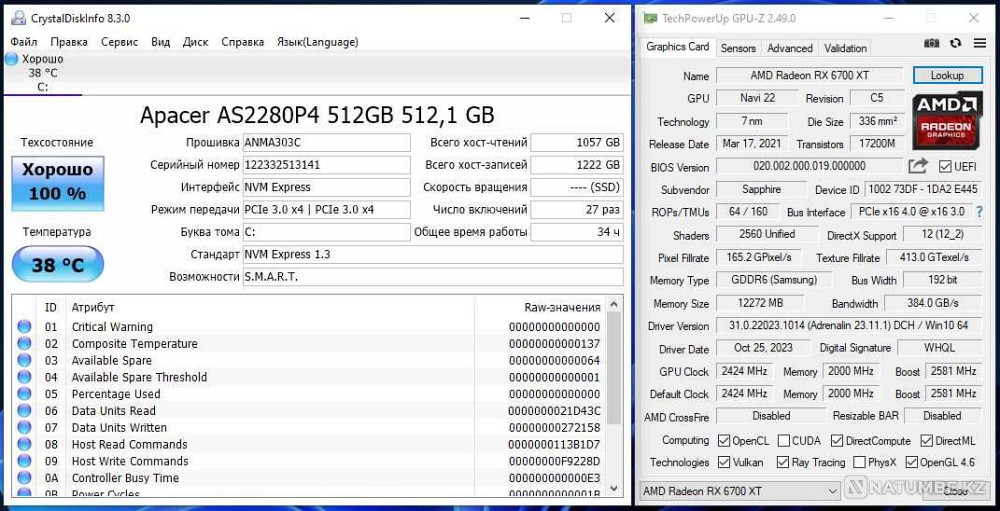Click the Стандарт field NVM Express 1.3
1000x511 pixels.
[433, 255]
